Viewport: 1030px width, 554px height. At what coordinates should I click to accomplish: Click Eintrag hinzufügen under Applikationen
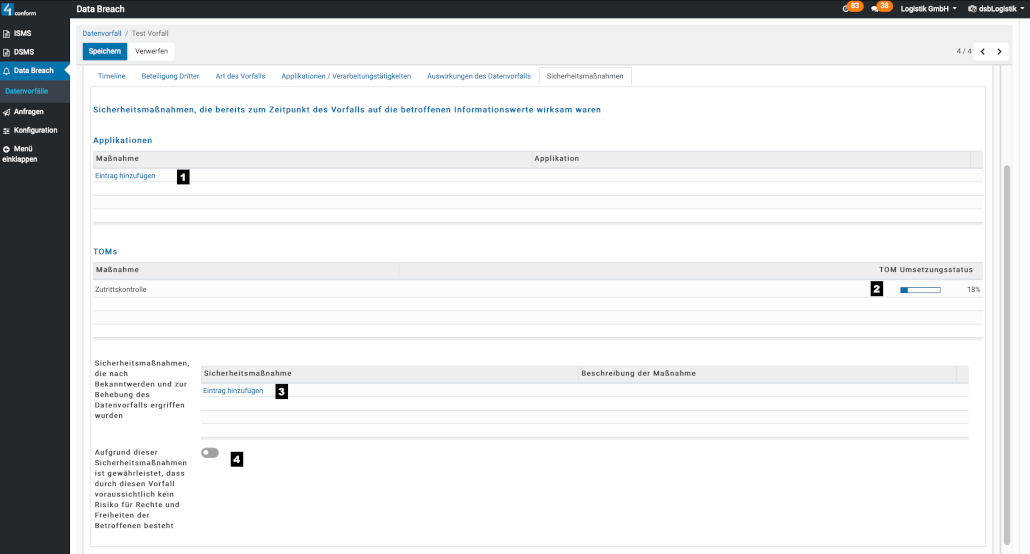click(x=125, y=176)
